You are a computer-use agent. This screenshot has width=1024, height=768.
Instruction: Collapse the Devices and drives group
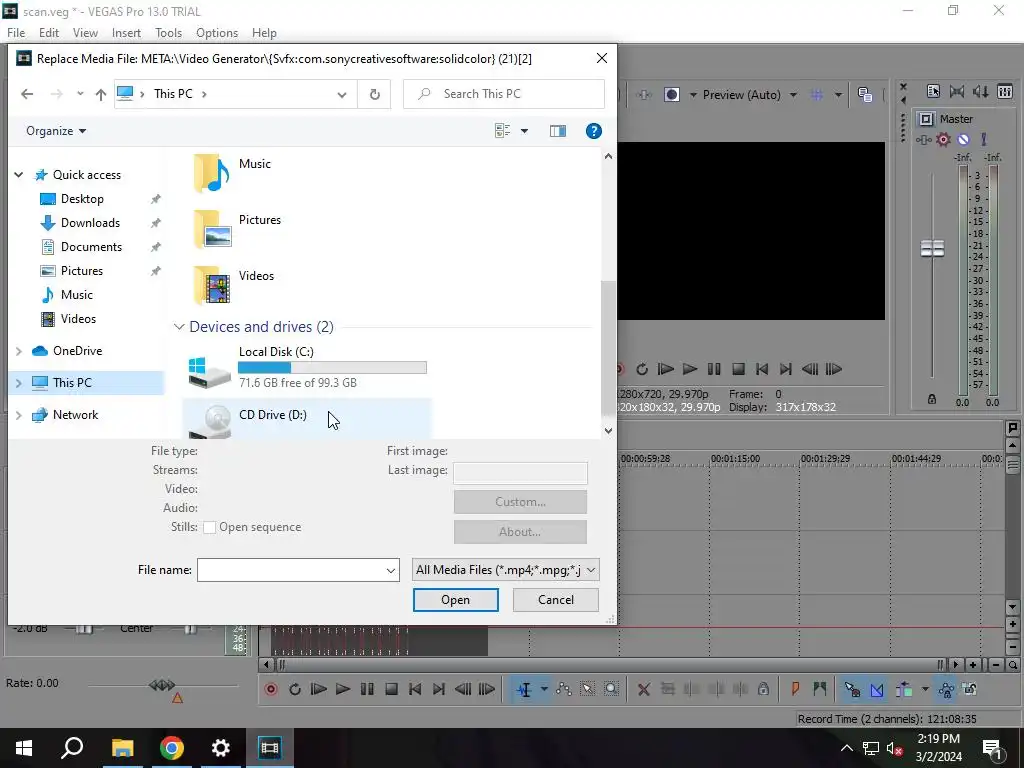click(179, 327)
